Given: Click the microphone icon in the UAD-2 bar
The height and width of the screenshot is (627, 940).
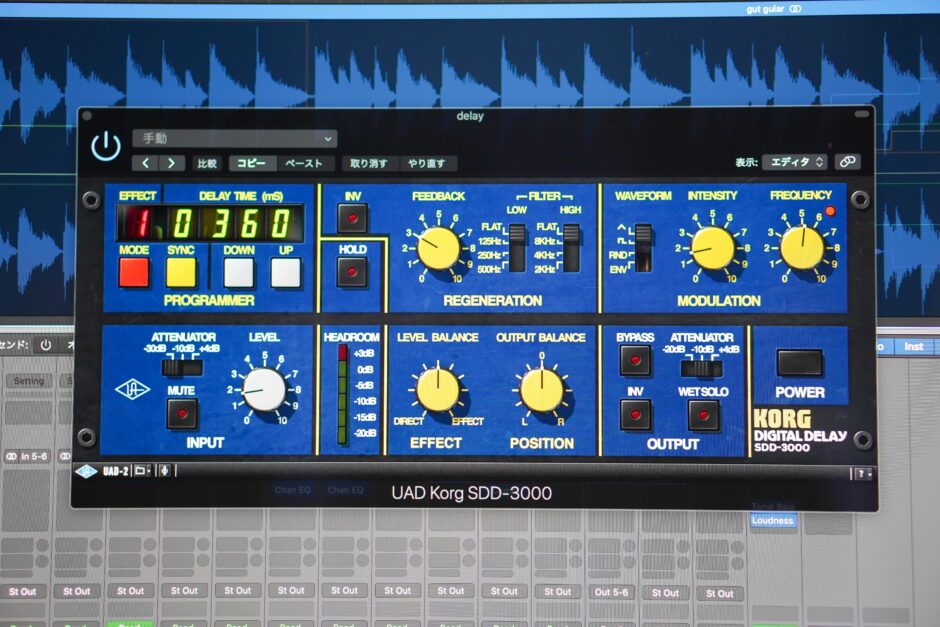Looking at the screenshot, I should pos(166,470).
